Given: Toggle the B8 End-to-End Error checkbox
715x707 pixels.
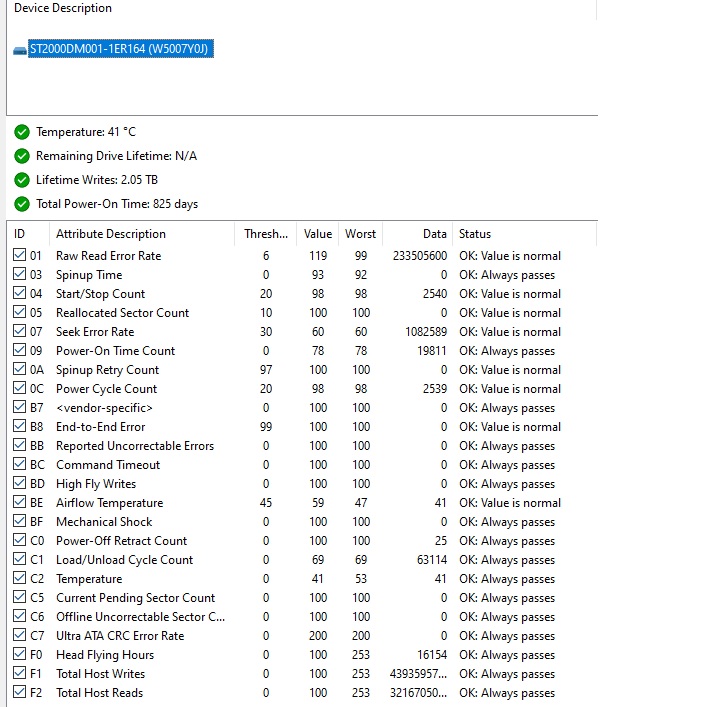Looking at the screenshot, I should point(19,426).
